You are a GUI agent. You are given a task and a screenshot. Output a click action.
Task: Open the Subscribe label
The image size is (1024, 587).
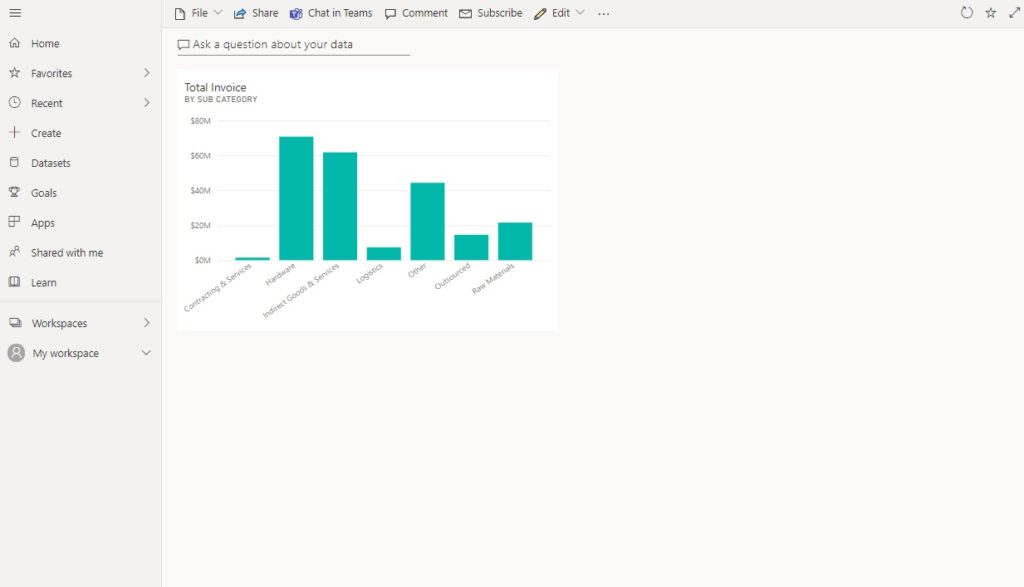tap(500, 13)
